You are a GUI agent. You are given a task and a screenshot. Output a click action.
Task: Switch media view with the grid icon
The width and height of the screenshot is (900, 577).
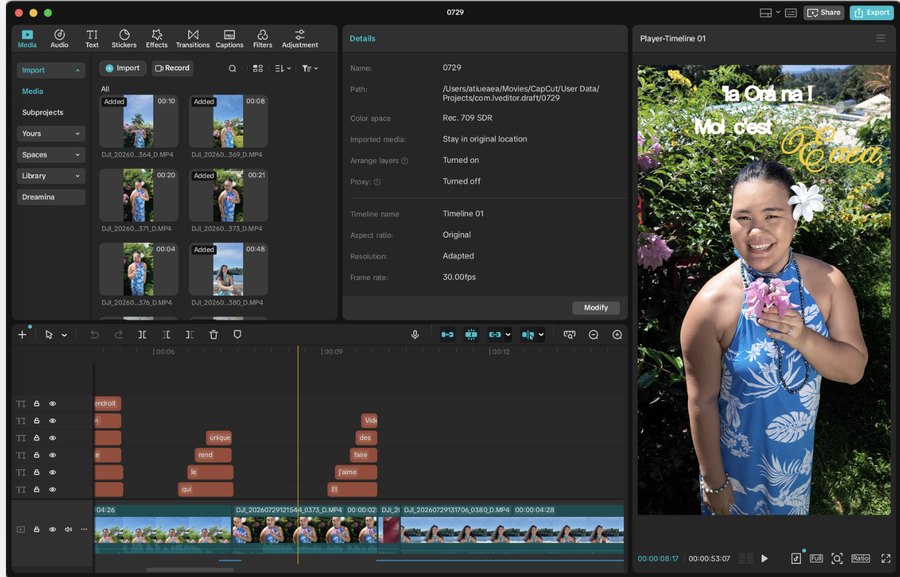click(258, 68)
